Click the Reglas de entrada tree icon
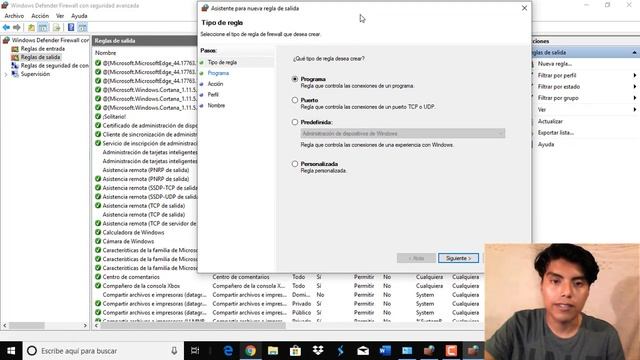The width and height of the screenshot is (640, 360). tap(15, 49)
